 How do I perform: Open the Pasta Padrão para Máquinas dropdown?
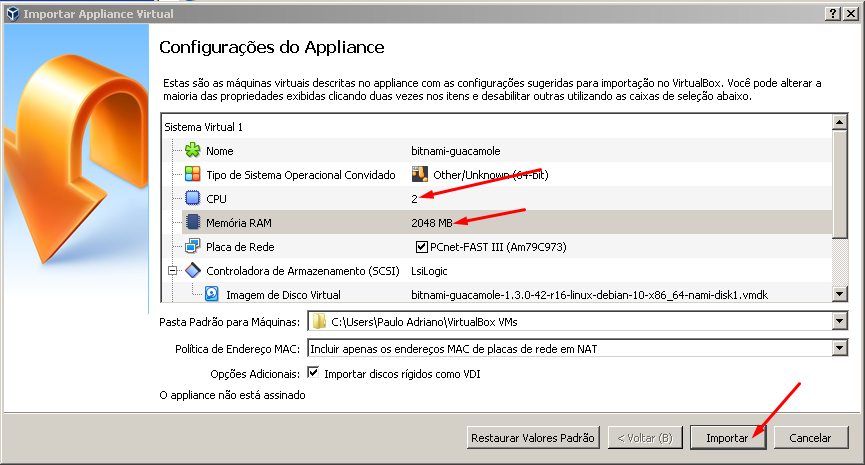click(839, 321)
